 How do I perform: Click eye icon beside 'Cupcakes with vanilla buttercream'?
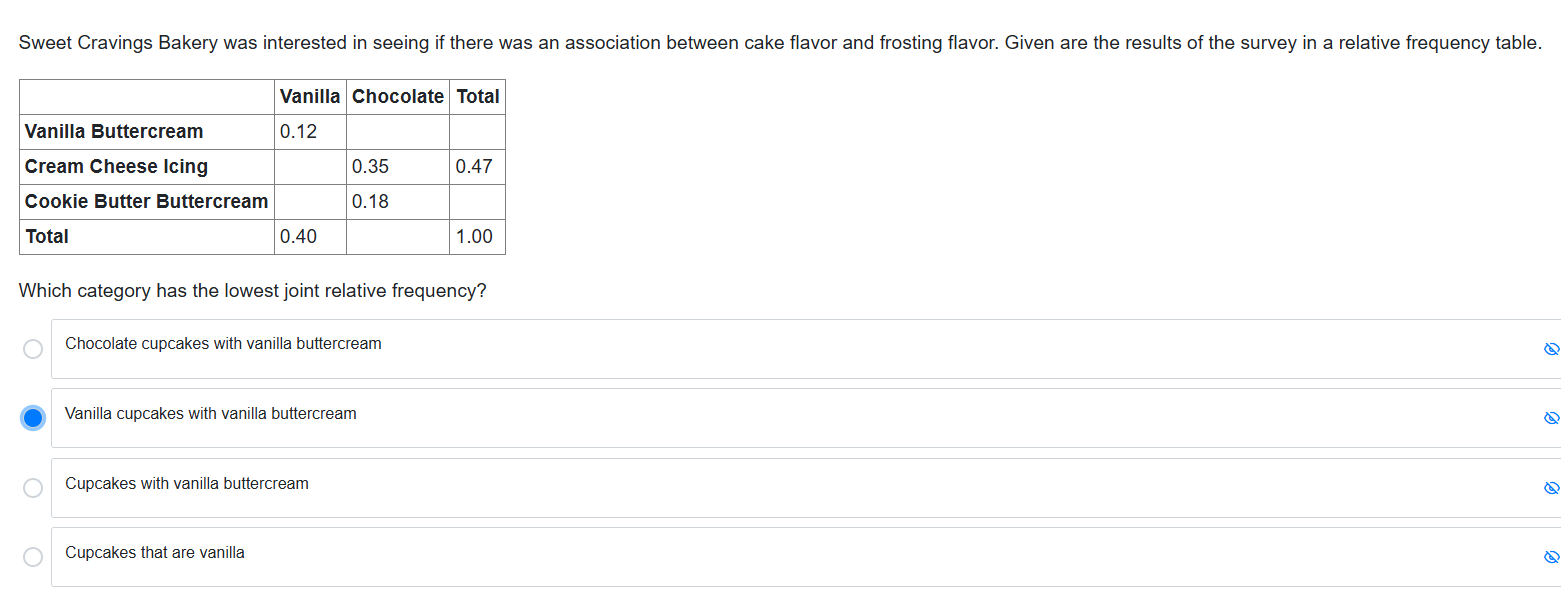(1551, 488)
